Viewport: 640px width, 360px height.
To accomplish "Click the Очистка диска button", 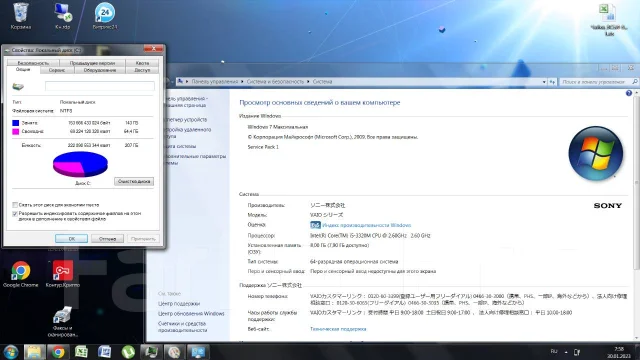I will (x=134, y=181).
